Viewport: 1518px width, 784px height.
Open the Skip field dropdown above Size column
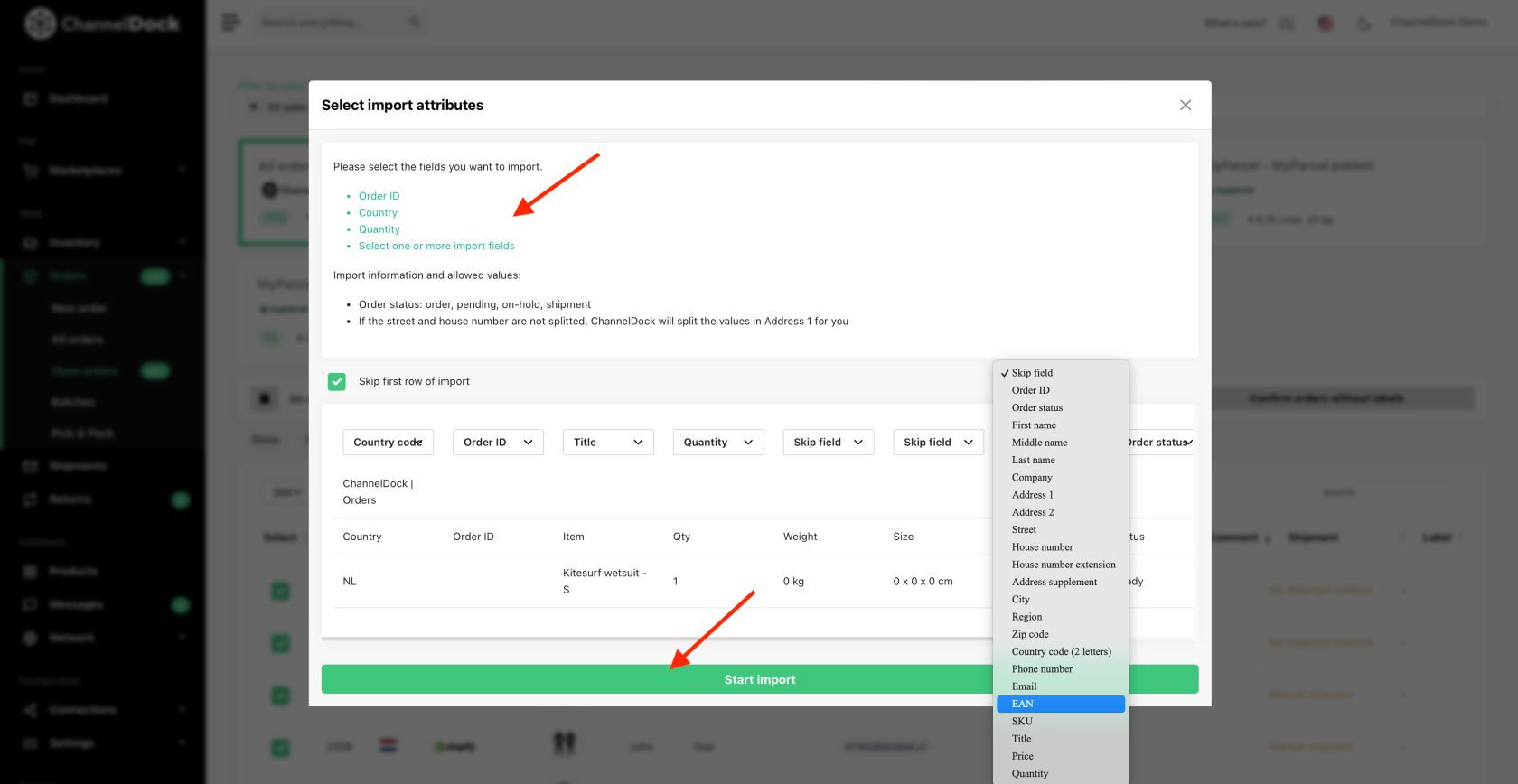(x=939, y=443)
